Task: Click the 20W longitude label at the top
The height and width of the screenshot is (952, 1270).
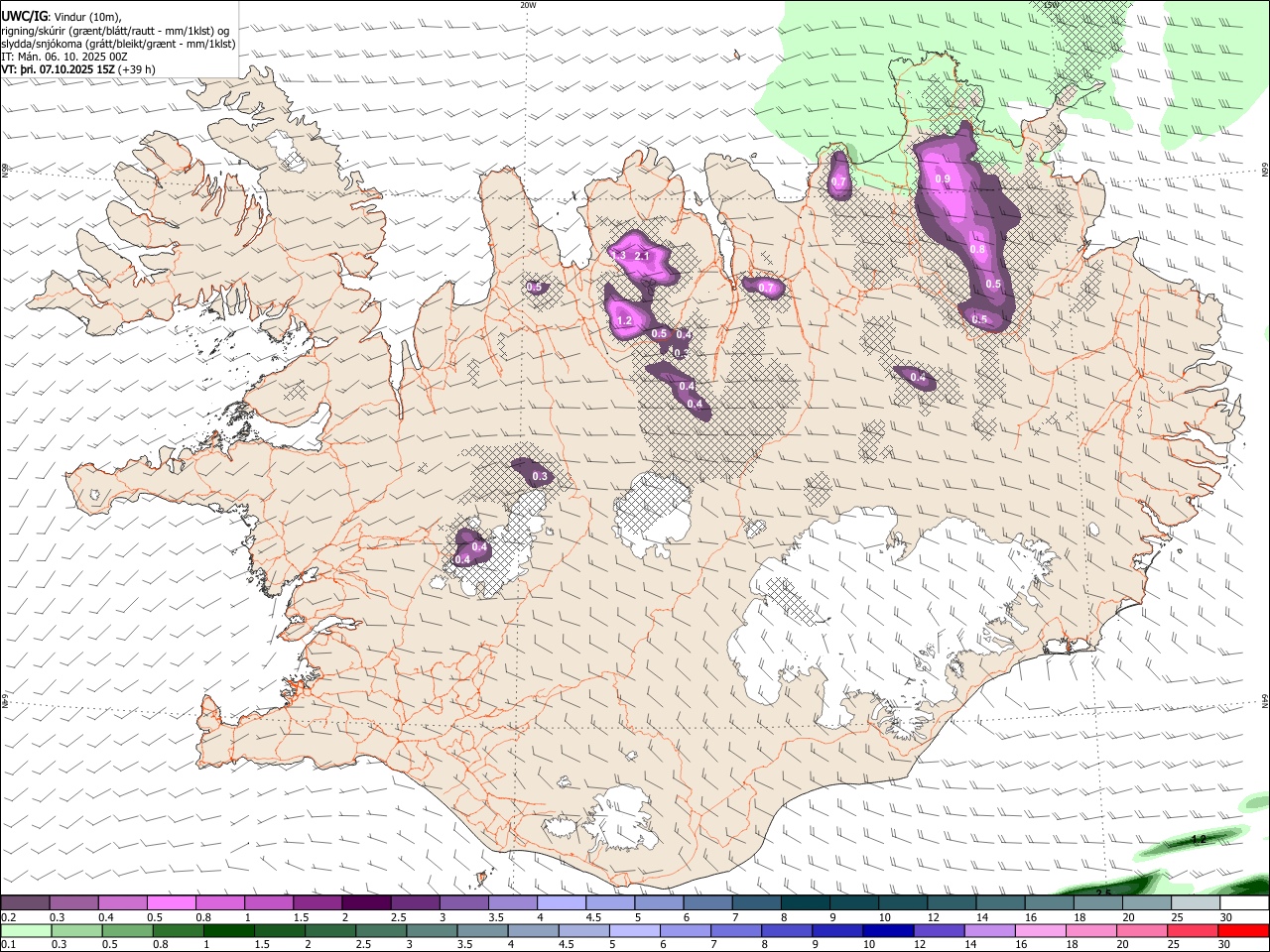Action: (528, 5)
